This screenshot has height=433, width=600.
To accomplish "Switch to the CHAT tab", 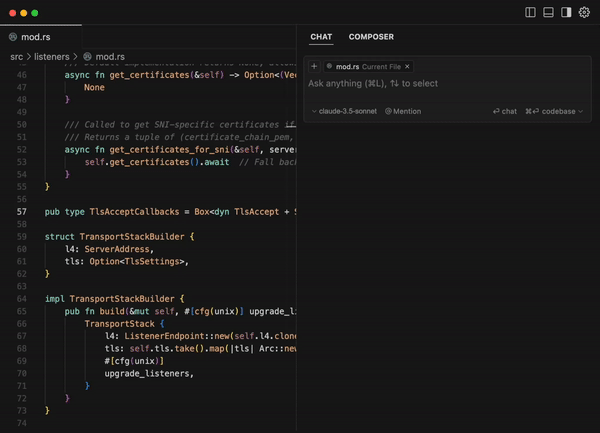I will [x=321, y=37].
